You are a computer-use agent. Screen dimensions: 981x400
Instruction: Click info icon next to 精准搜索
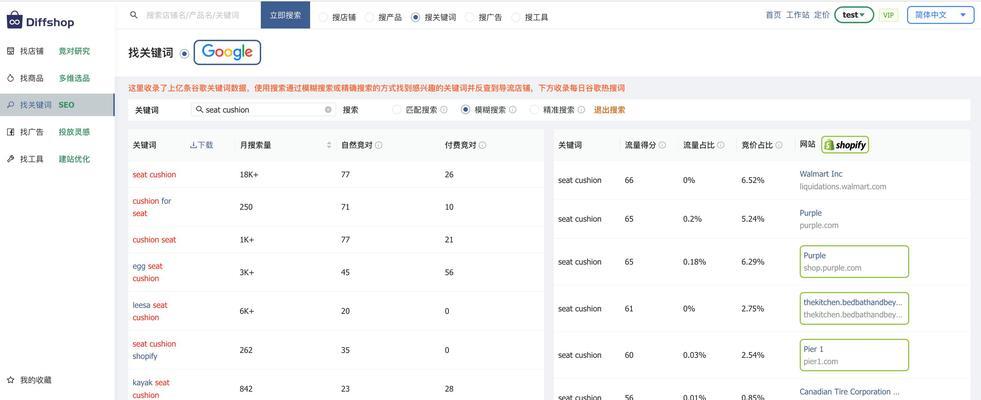click(x=581, y=110)
